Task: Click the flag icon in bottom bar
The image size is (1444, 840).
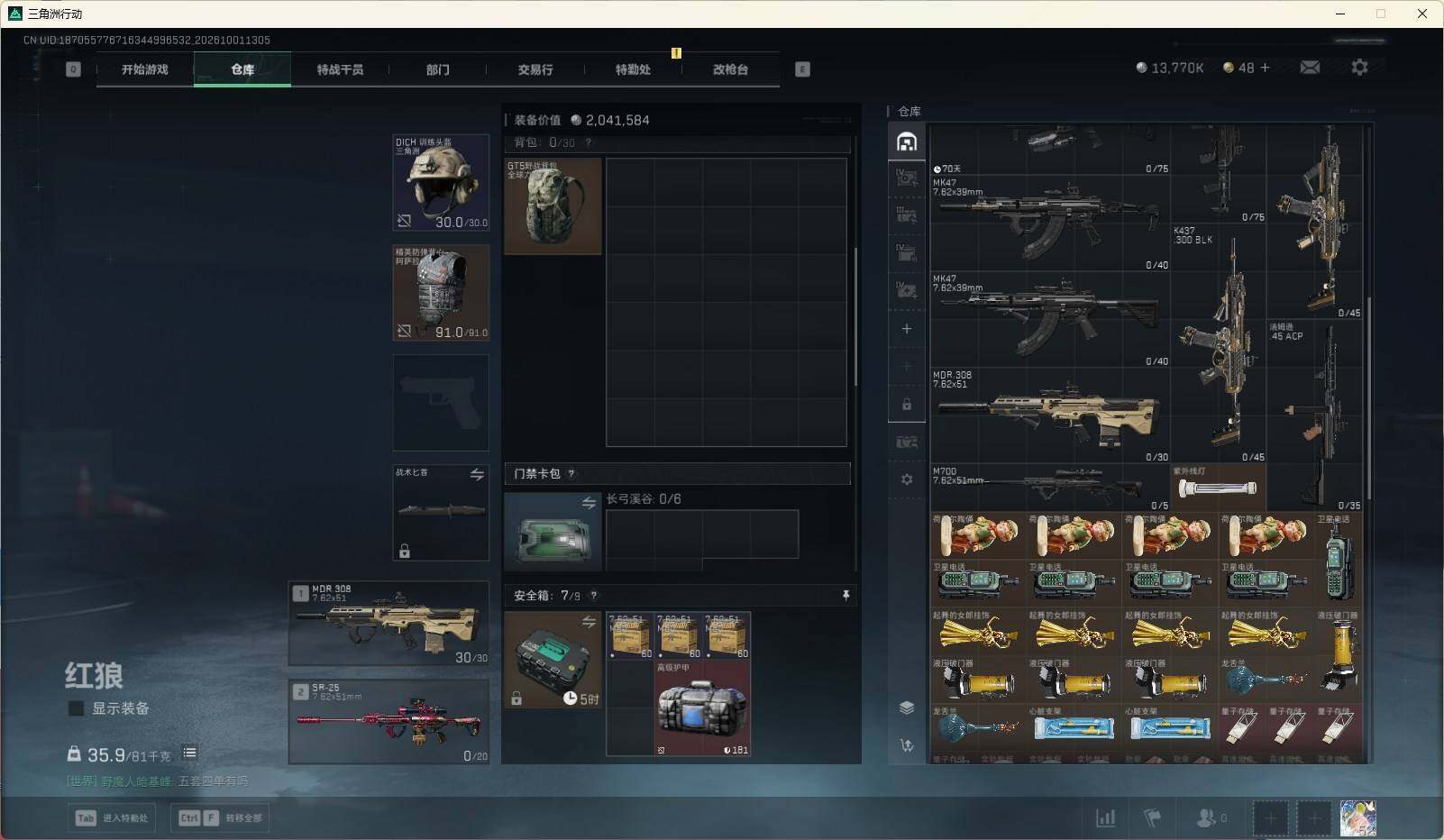Action: coord(1152,817)
